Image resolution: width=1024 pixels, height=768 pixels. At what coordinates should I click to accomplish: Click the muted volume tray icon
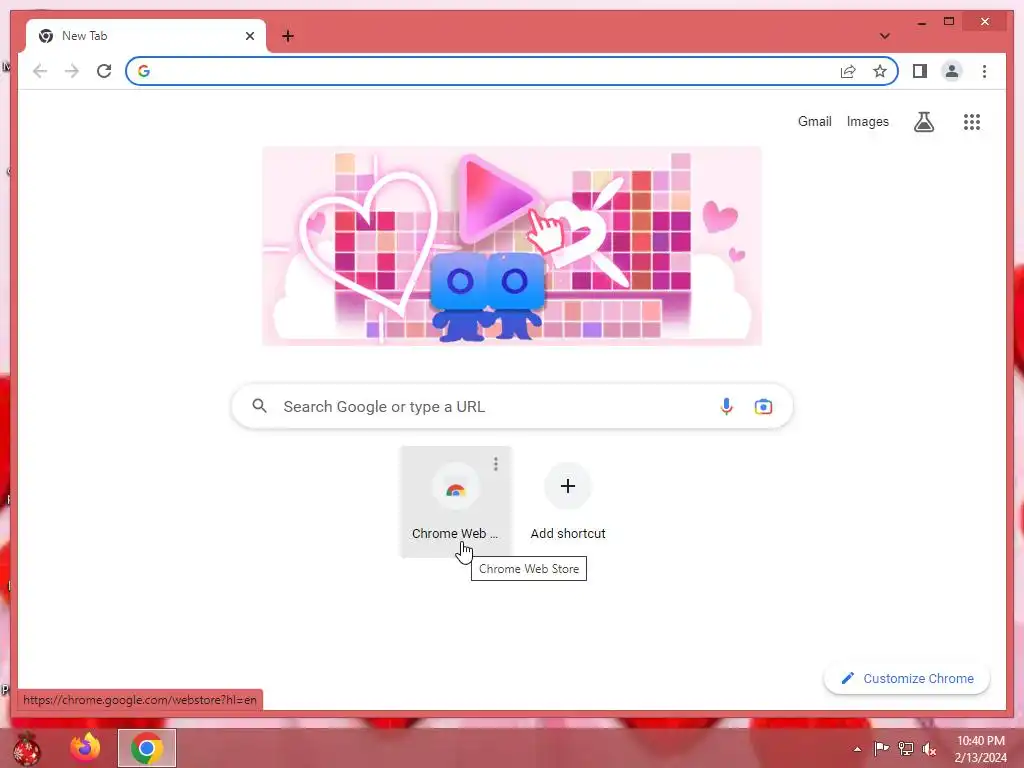(x=929, y=748)
